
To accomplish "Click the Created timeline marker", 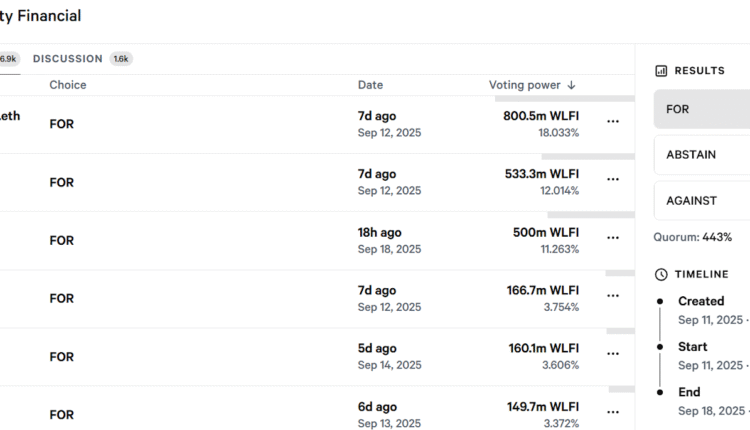I will point(659,301).
